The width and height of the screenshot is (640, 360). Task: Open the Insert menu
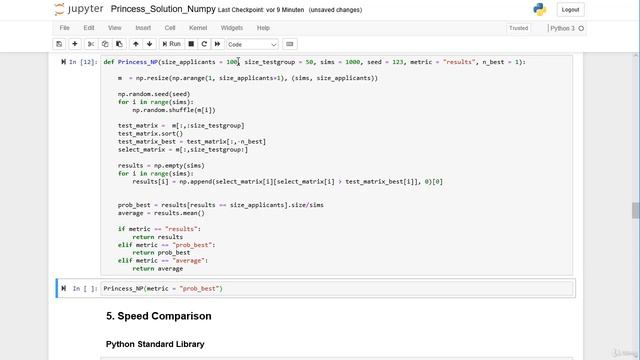(x=143, y=28)
